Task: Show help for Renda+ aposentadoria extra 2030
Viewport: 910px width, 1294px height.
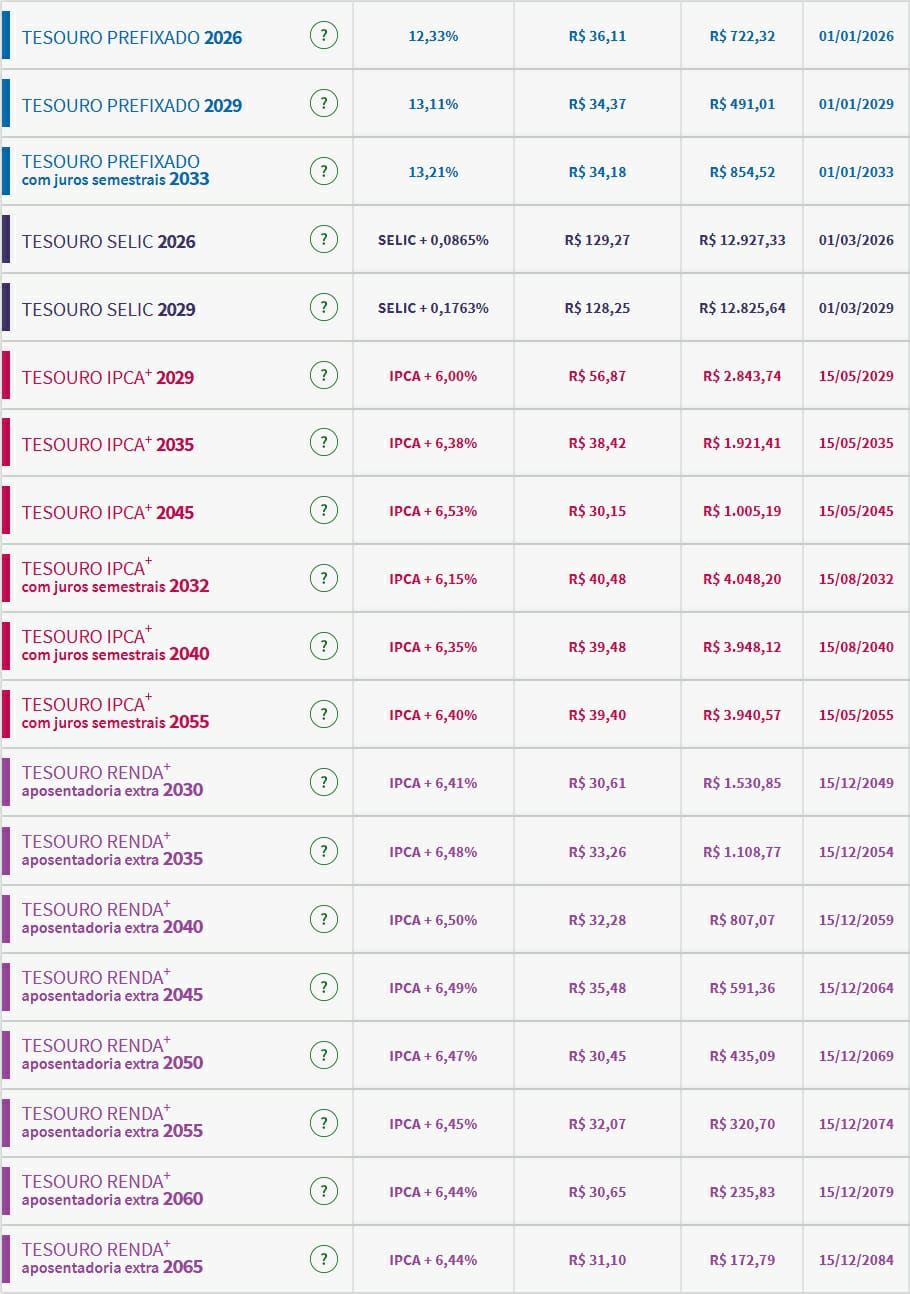Action: pyautogui.click(x=323, y=783)
